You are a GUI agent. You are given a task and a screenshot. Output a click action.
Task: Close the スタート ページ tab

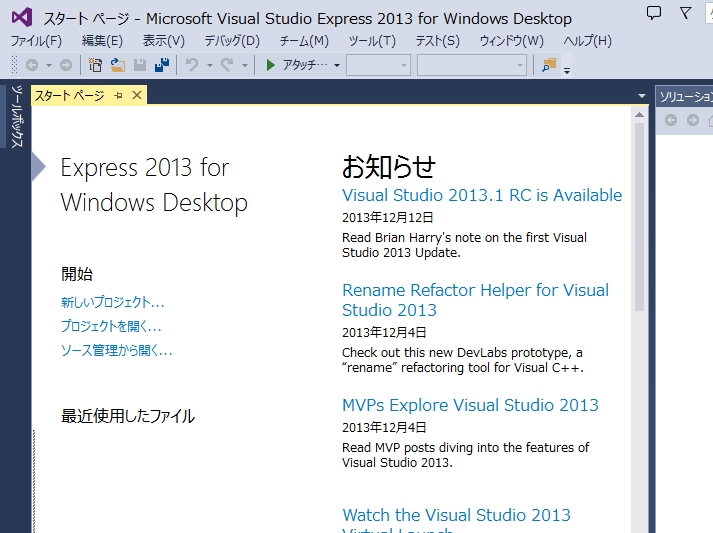[x=137, y=95]
